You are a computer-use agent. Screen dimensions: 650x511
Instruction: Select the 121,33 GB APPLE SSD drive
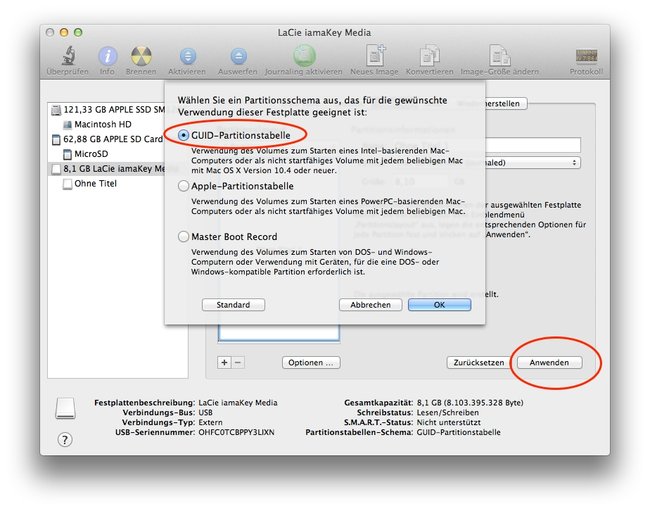(107, 109)
